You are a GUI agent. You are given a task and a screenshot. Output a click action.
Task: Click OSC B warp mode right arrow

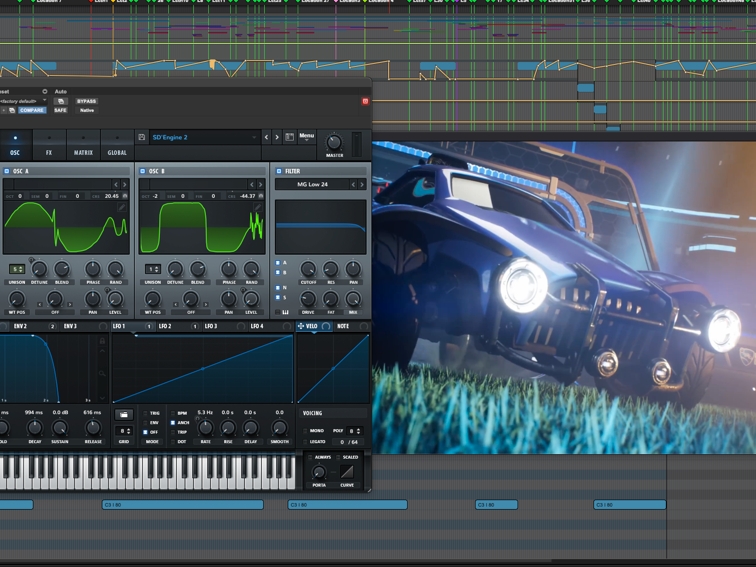206,305
